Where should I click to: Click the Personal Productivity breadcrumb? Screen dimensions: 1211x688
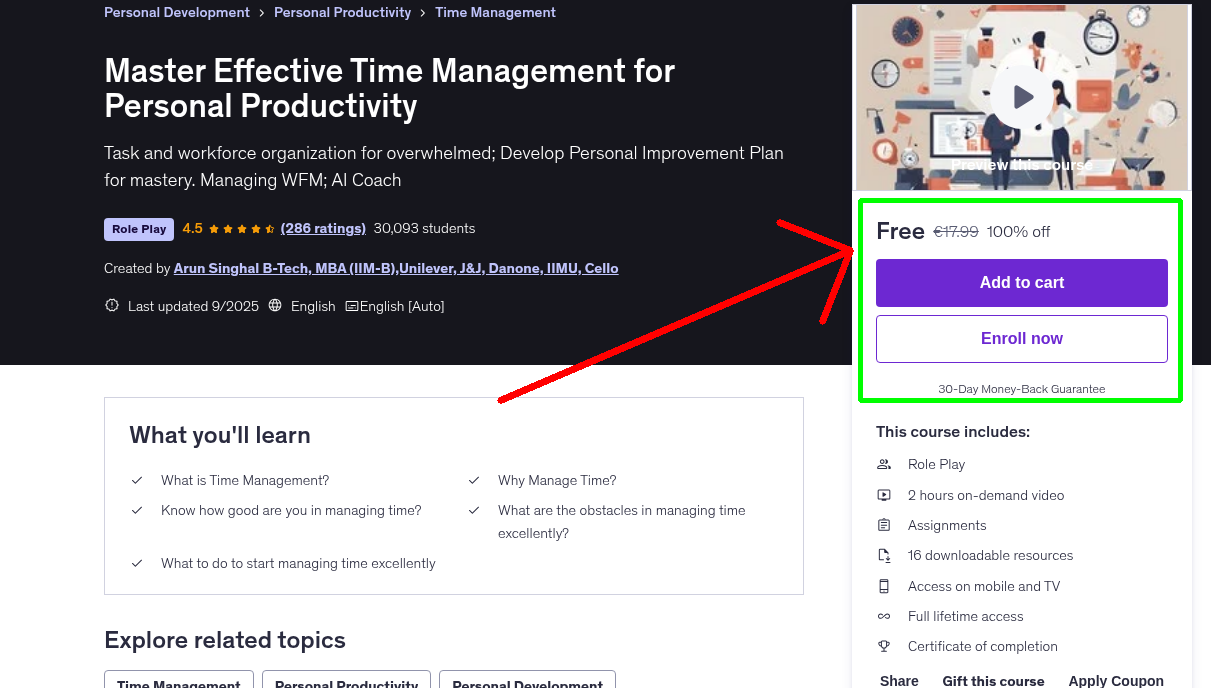tap(342, 12)
